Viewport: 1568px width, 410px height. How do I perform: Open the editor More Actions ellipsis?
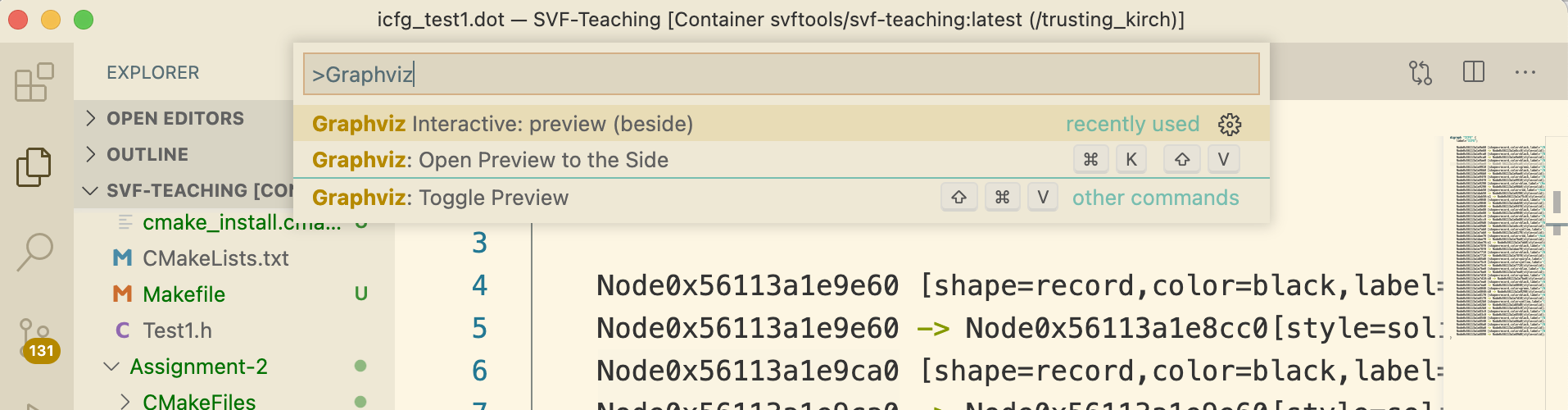(x=1525, y=72)
